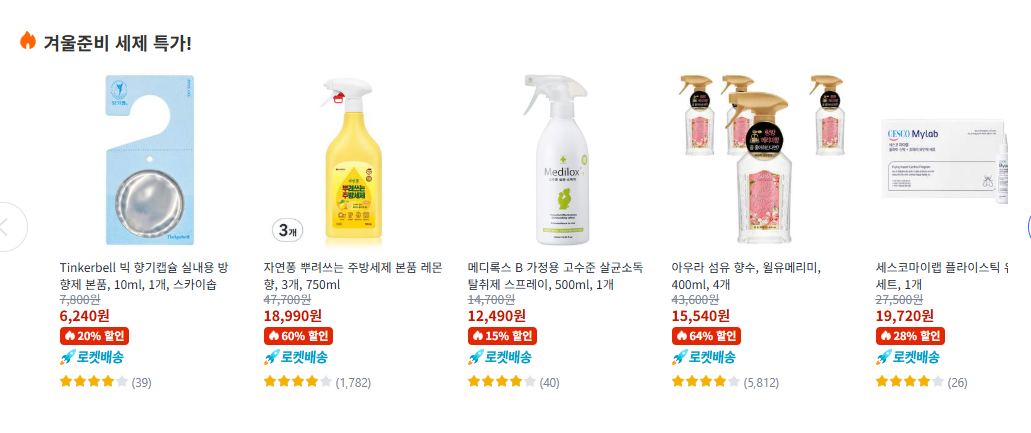Click the 60% 할인 discount badge
Screen dimensions: 1031x433
point(299,336)
